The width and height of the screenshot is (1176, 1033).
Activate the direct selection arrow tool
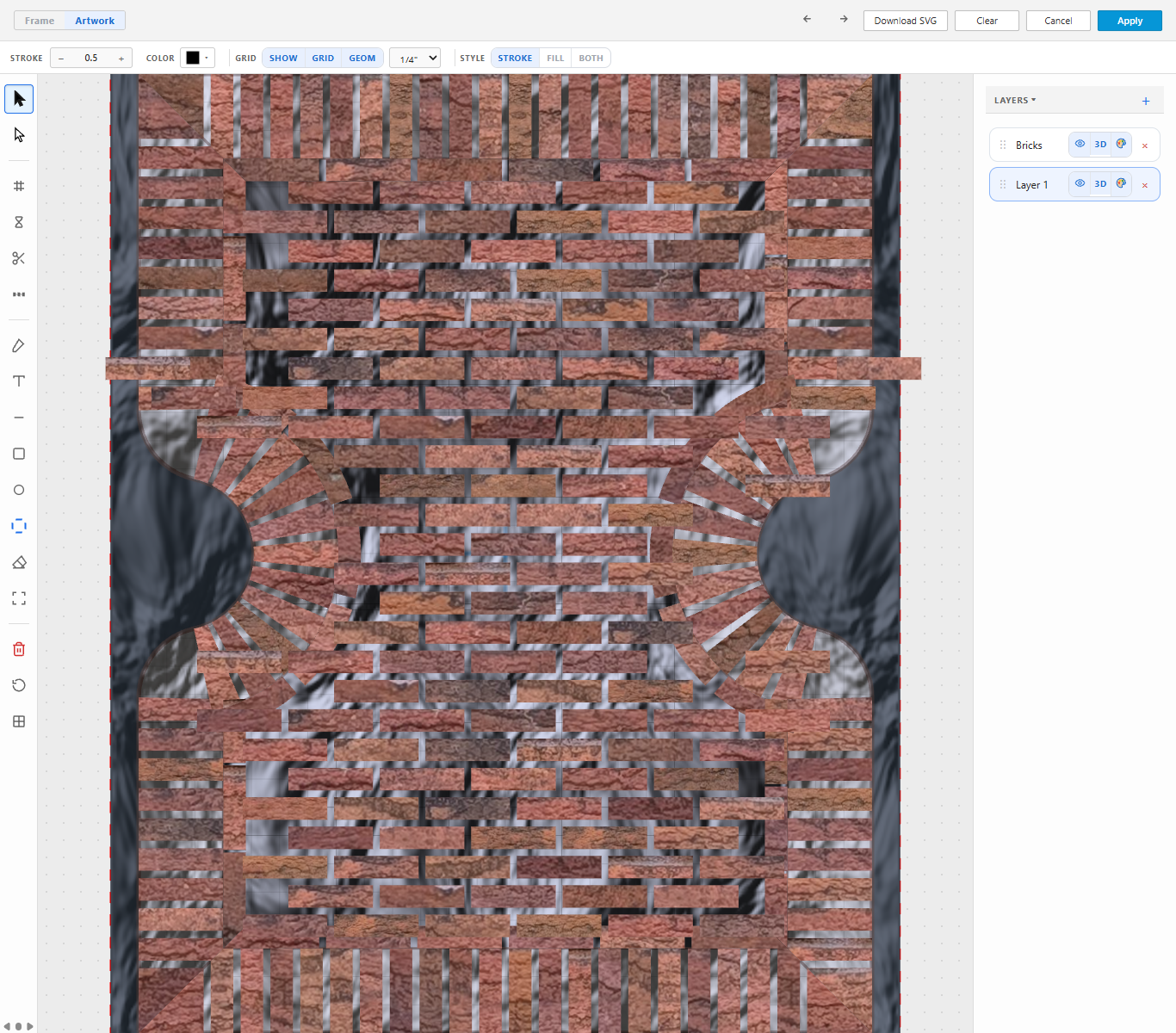tap(19, 135)
